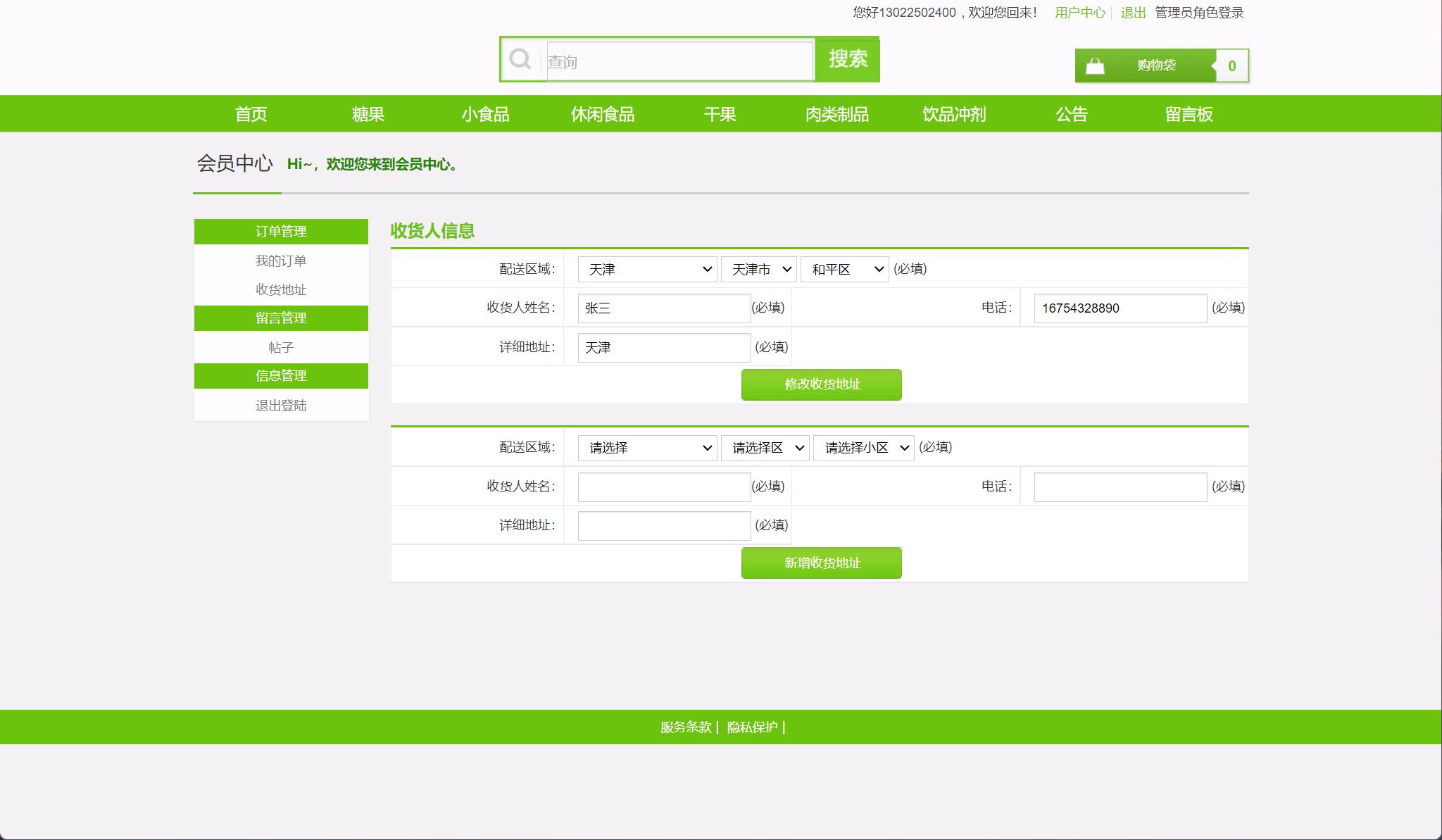Click the phone number input showing 16754328890
The height and width of the screenshot is (840, 1442).
pos(1120,308)
